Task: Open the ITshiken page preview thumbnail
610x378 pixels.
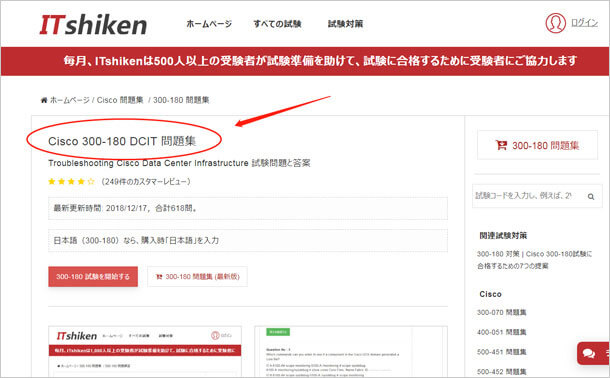Action: (x=145, y=352)
